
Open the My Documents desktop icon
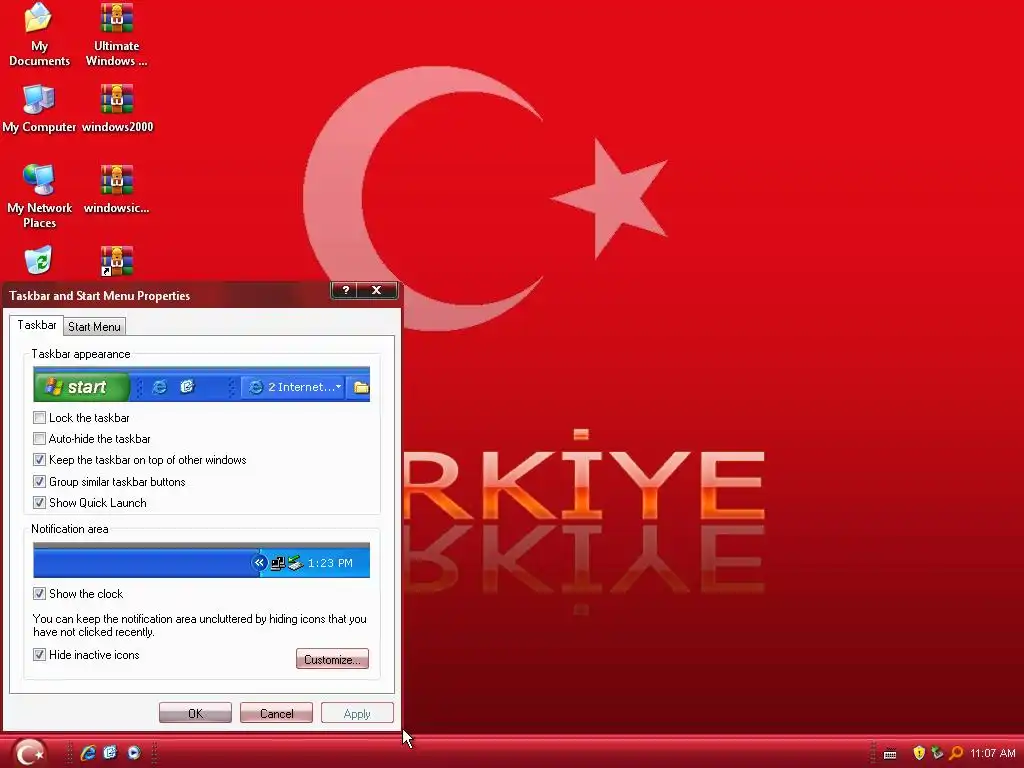click(39, 34)
